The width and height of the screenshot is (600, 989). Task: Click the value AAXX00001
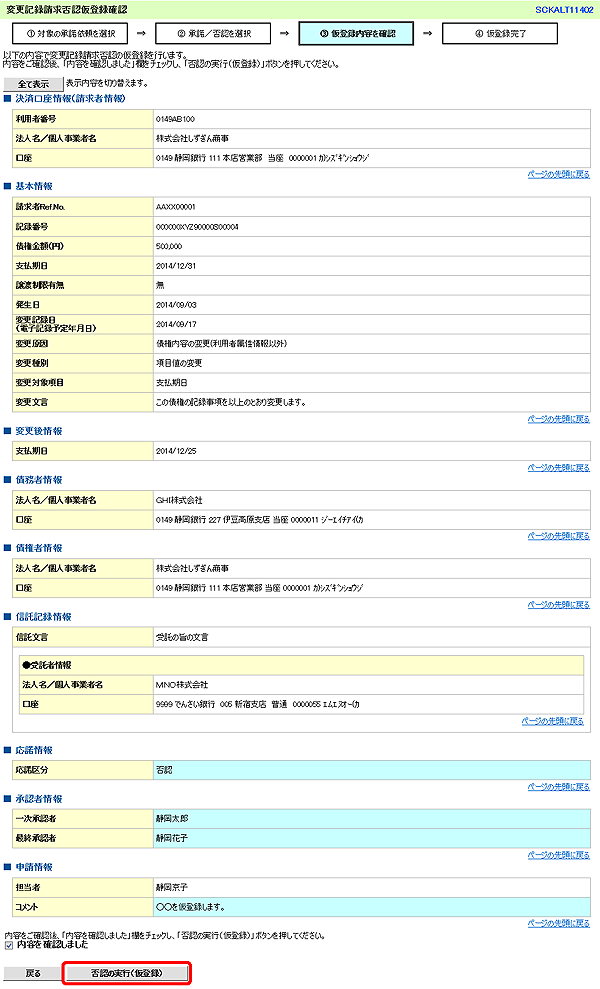(176, 207)
